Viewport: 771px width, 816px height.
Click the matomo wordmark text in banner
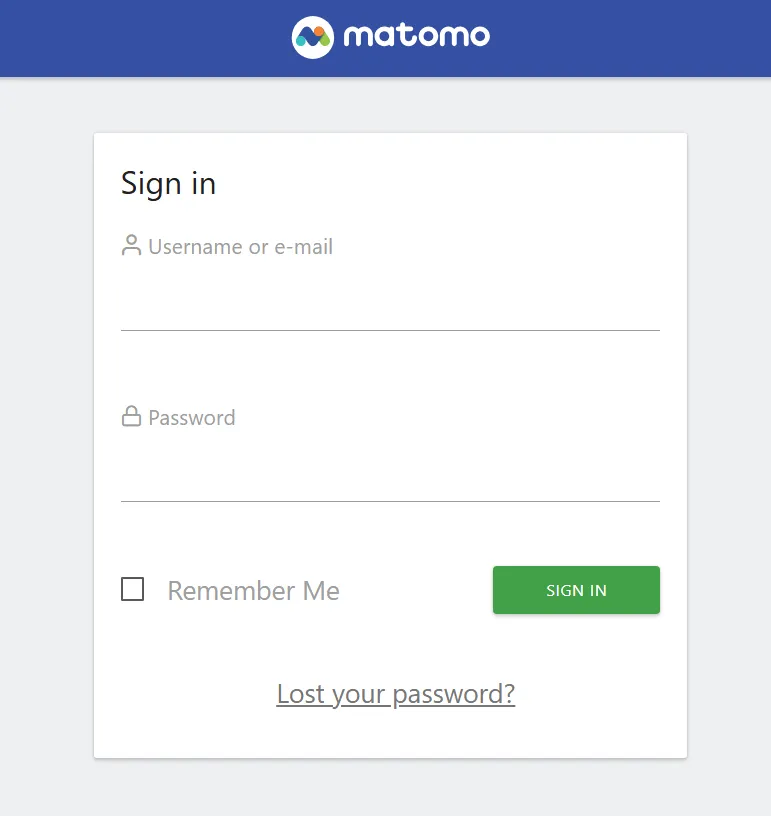416,36
